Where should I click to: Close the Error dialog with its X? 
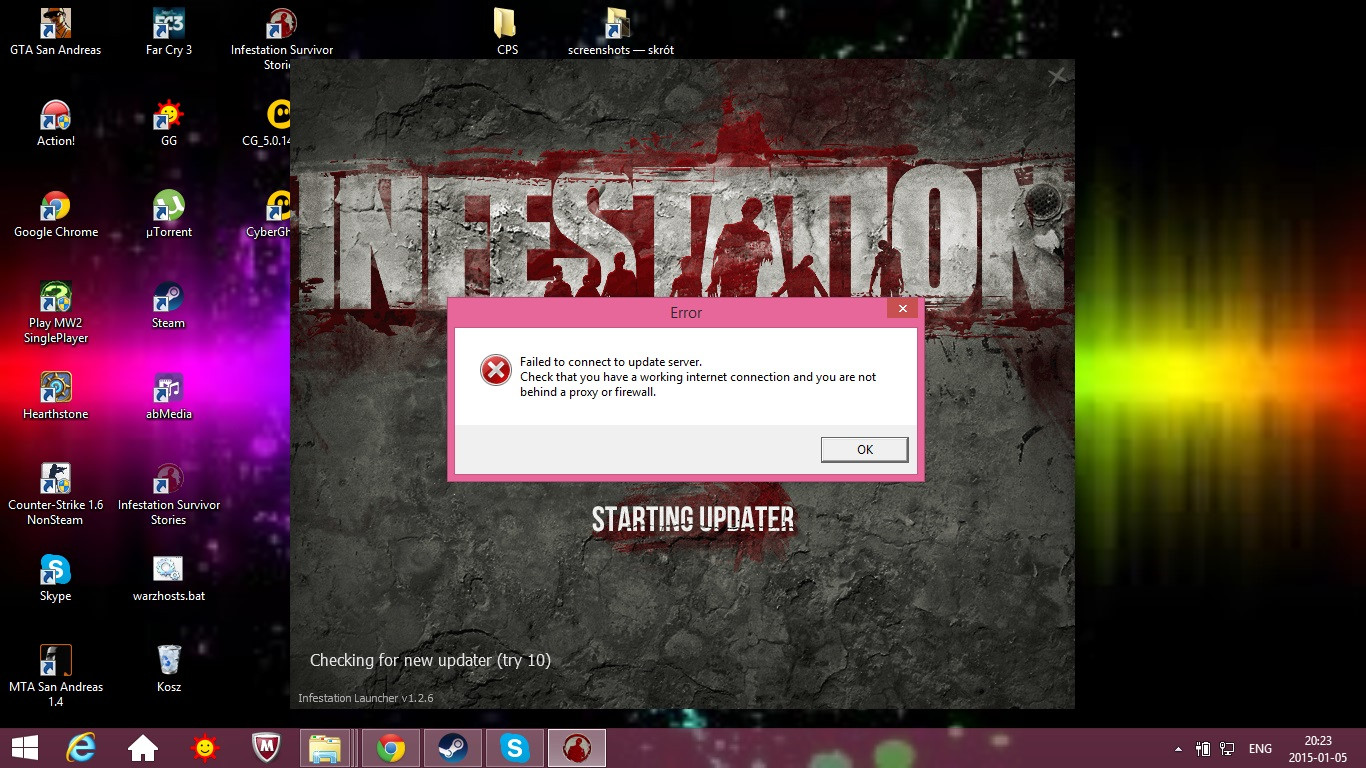pyautogui.click(x=902, y=309)
